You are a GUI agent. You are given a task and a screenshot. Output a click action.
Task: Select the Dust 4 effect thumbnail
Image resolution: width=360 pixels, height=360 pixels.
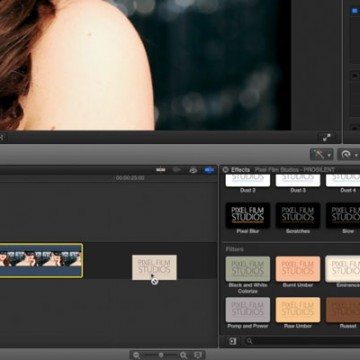(x=343, y=180)
